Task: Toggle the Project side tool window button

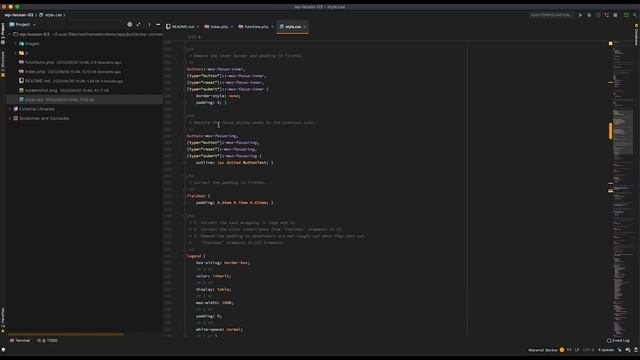Action: [x=3, y=33]
